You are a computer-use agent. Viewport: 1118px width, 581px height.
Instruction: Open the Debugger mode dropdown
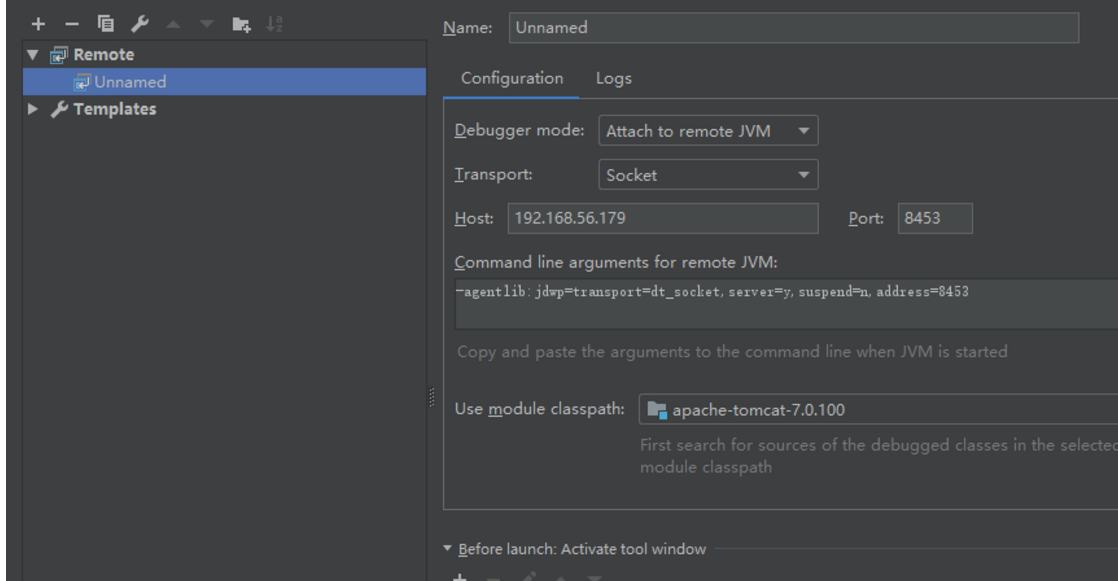point(708,131)
